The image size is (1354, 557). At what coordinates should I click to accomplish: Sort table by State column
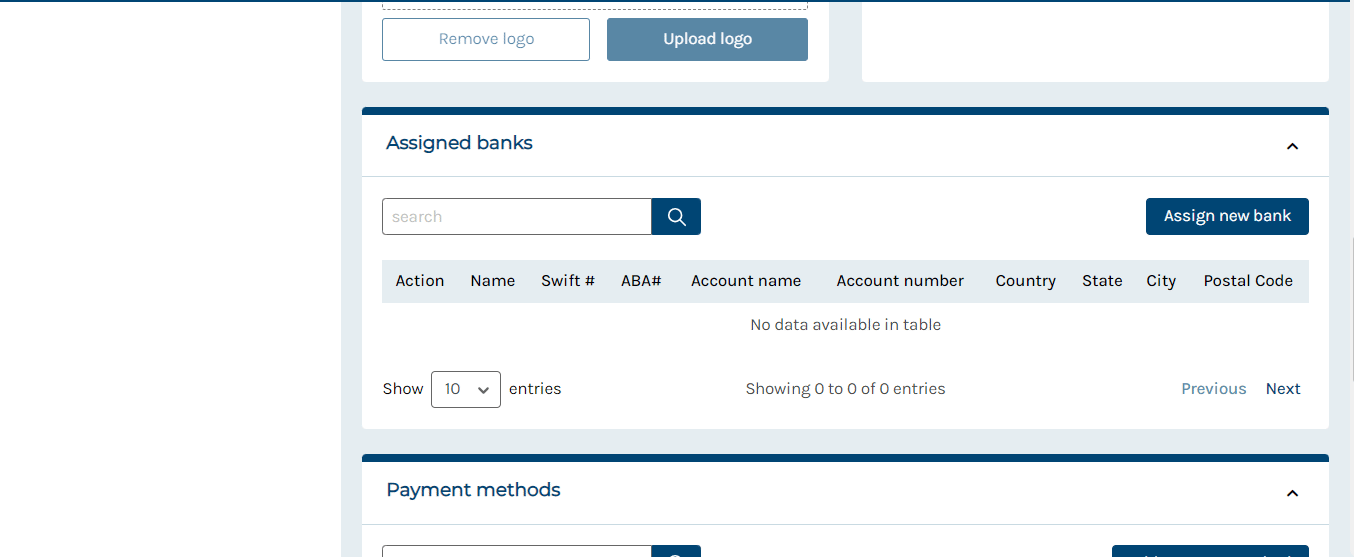pos(1102,281)
